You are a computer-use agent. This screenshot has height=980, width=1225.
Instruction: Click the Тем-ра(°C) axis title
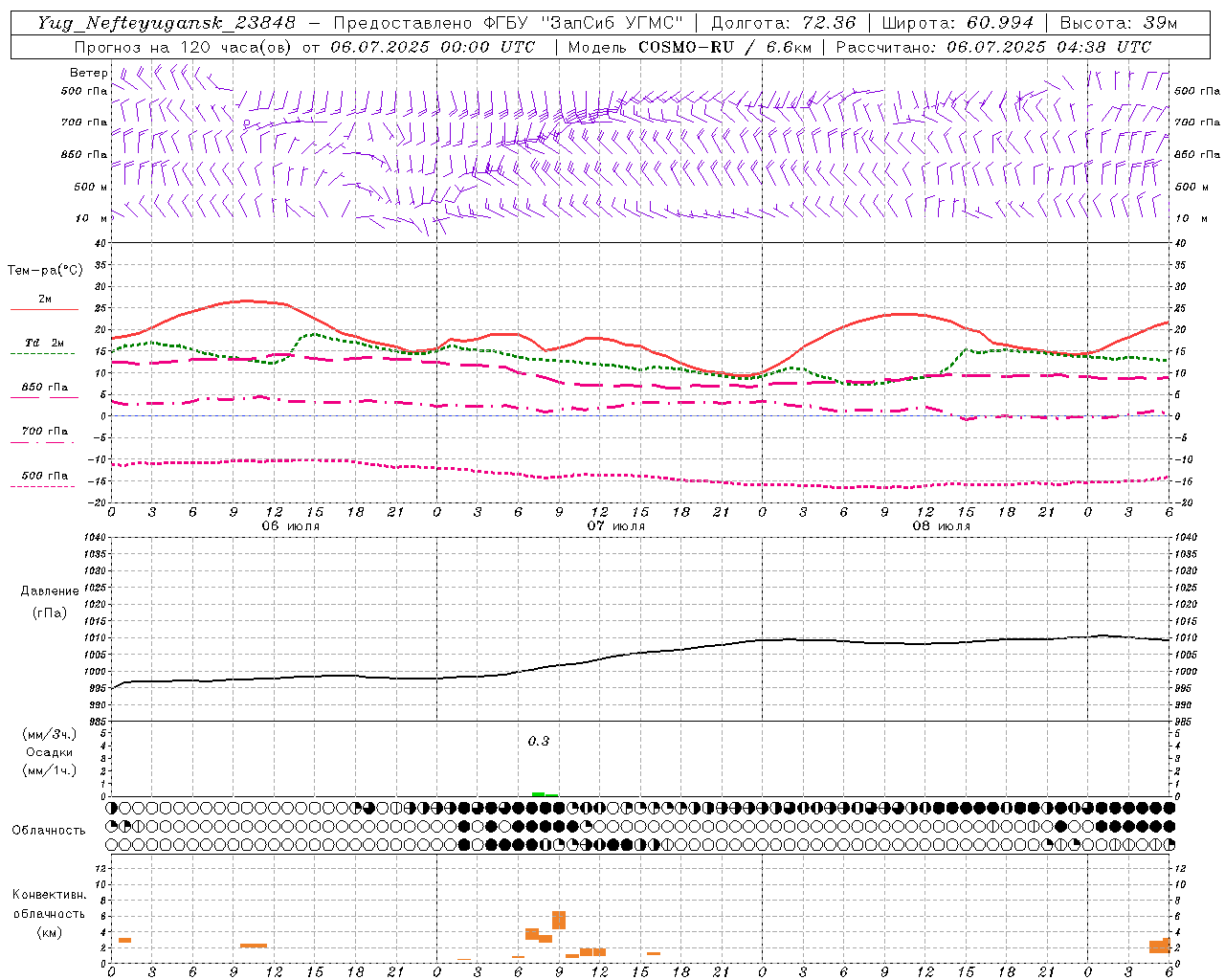[45, 271]
